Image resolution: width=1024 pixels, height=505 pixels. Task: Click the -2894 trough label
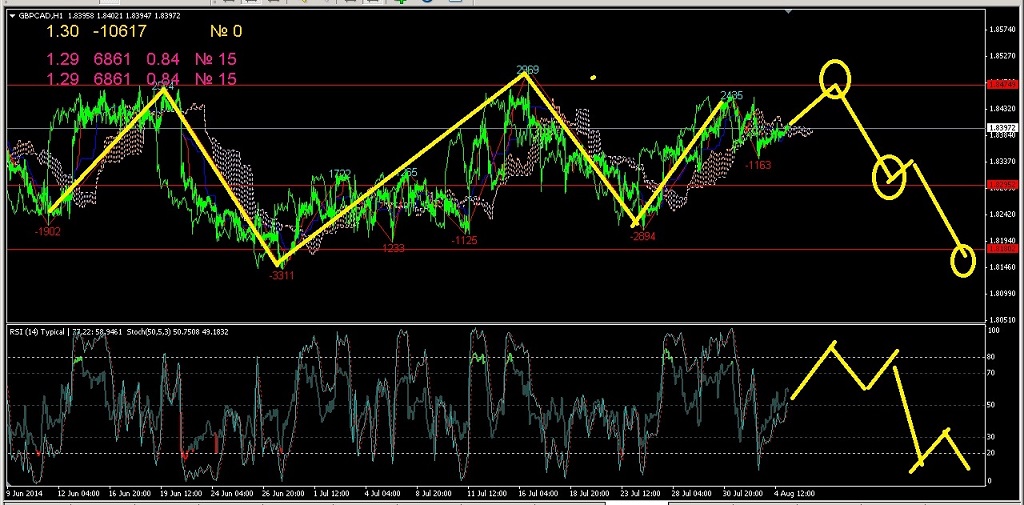point(643,237)
